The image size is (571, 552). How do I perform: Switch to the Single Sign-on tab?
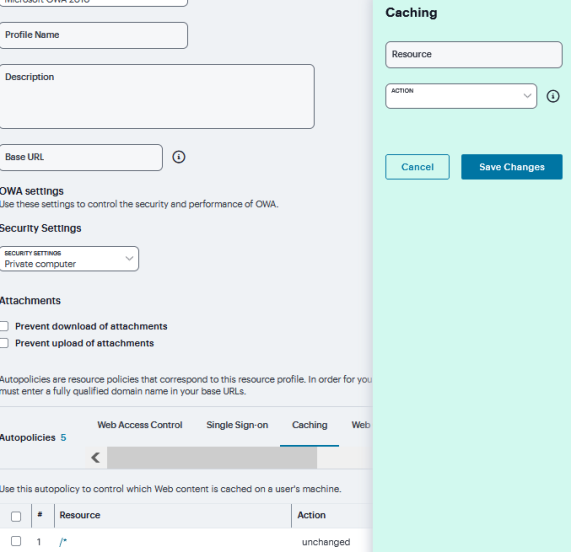(x=237, y=425)
